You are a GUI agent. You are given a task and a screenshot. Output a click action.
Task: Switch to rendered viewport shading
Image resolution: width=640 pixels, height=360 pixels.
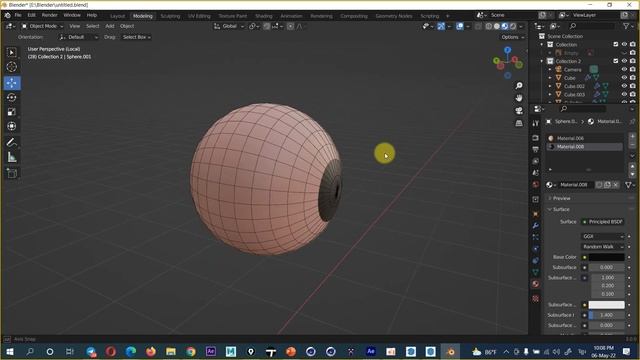coord(513,26)
